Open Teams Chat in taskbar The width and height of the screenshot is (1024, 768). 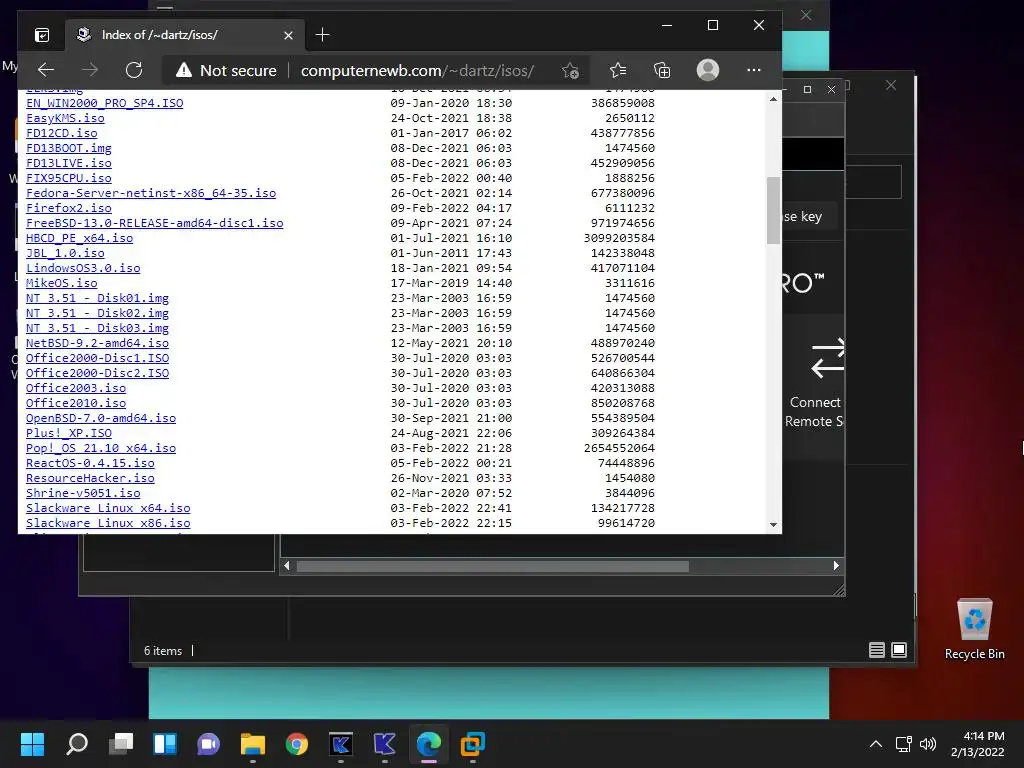(x=208, y=744)
